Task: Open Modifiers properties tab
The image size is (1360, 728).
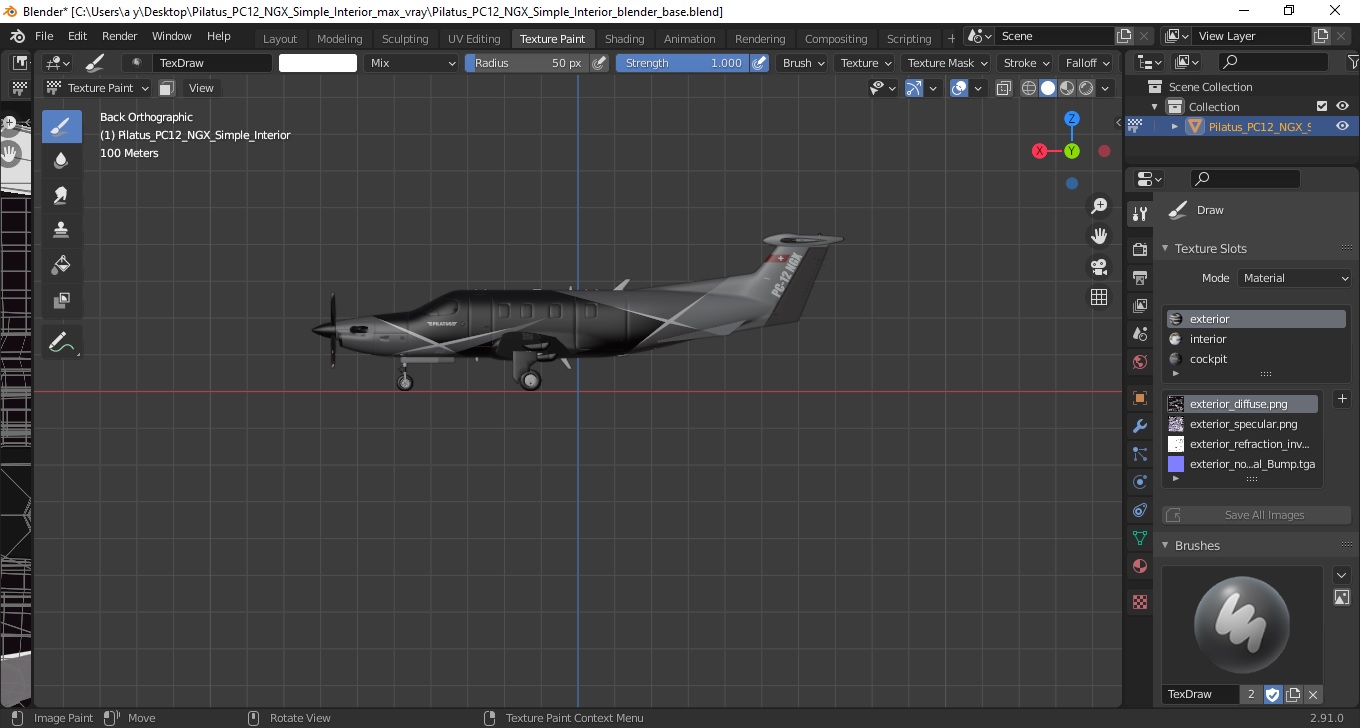Action: pyautogui.click(x=1139, y=426)
